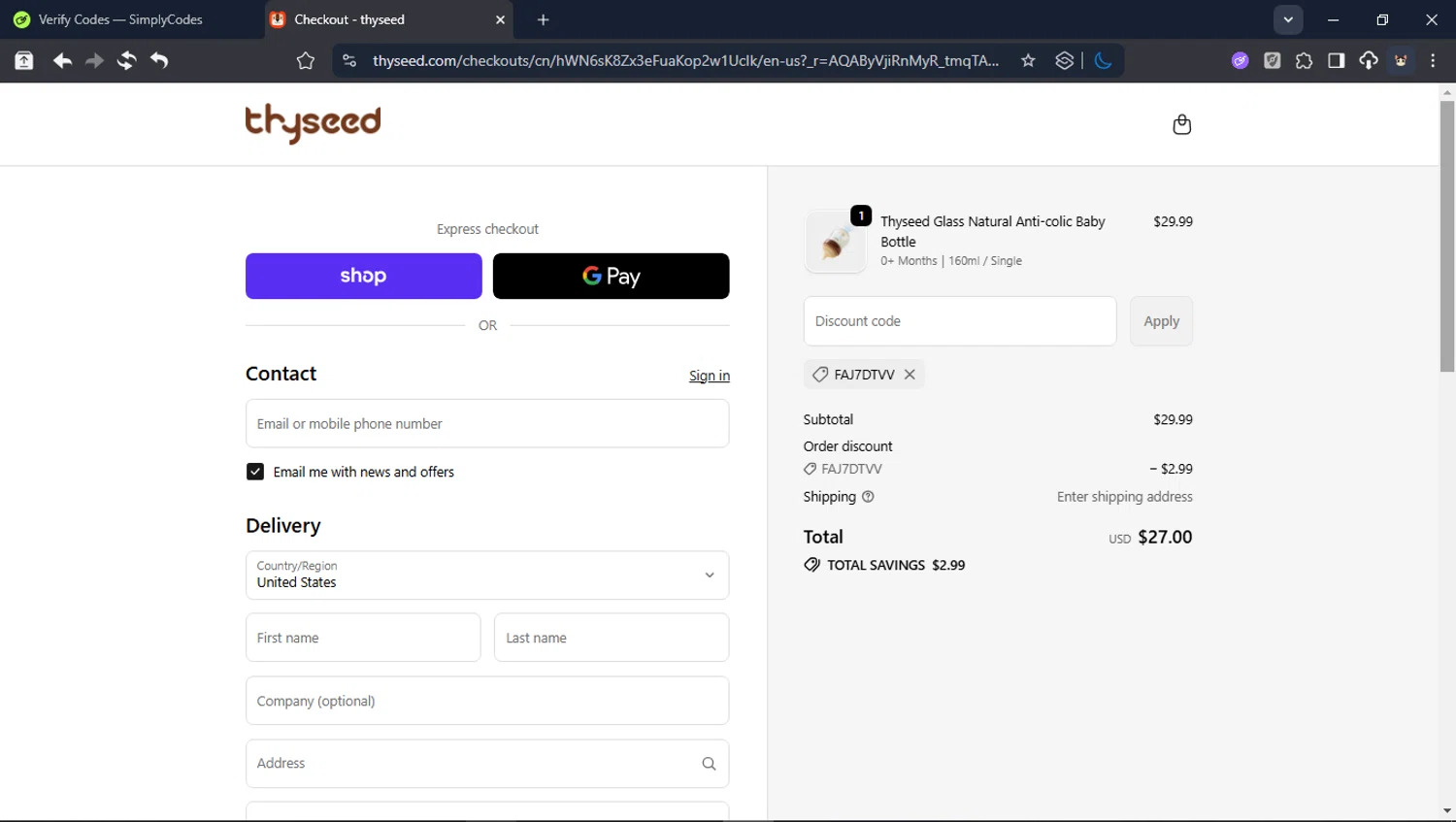Click the Enter shipping address text
1456x822 pixels.
[x=1125, y=497]
